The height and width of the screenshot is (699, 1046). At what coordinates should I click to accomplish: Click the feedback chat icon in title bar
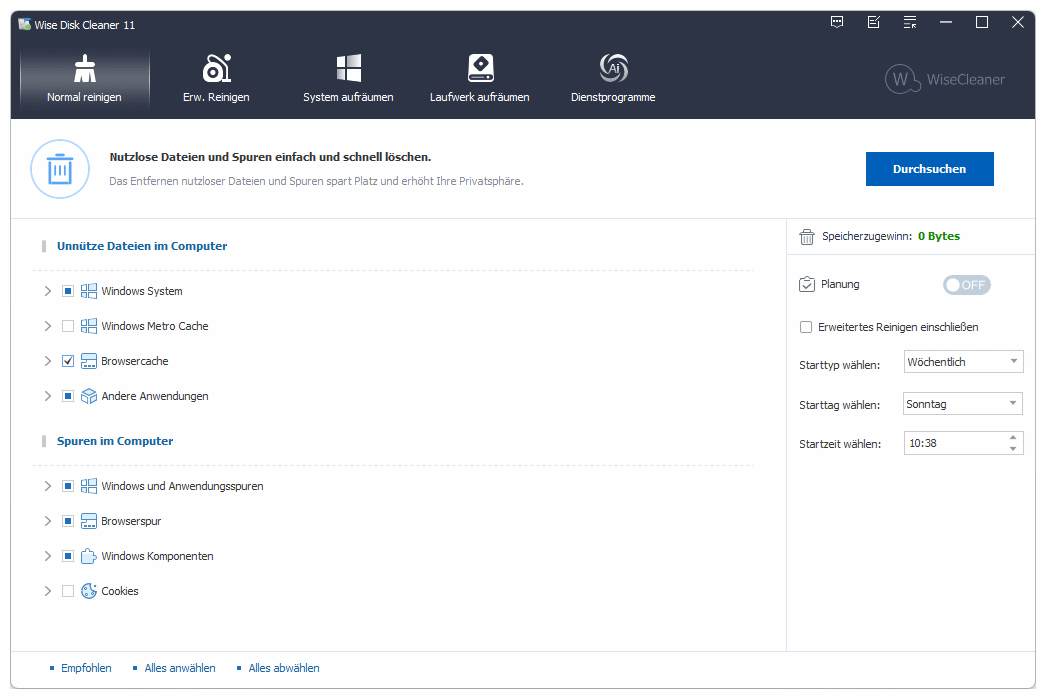click(837, 22)
